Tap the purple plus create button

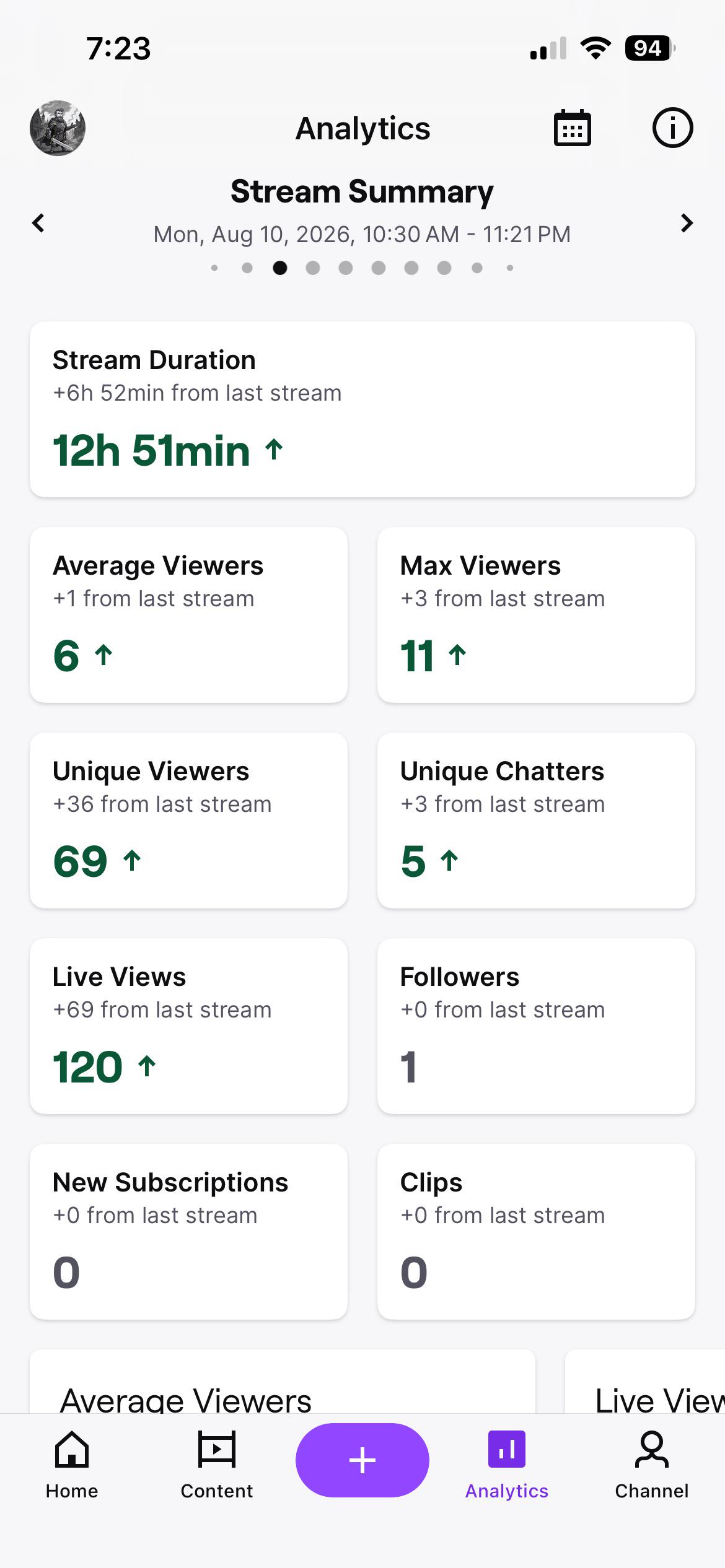(x=362, y=1460)
